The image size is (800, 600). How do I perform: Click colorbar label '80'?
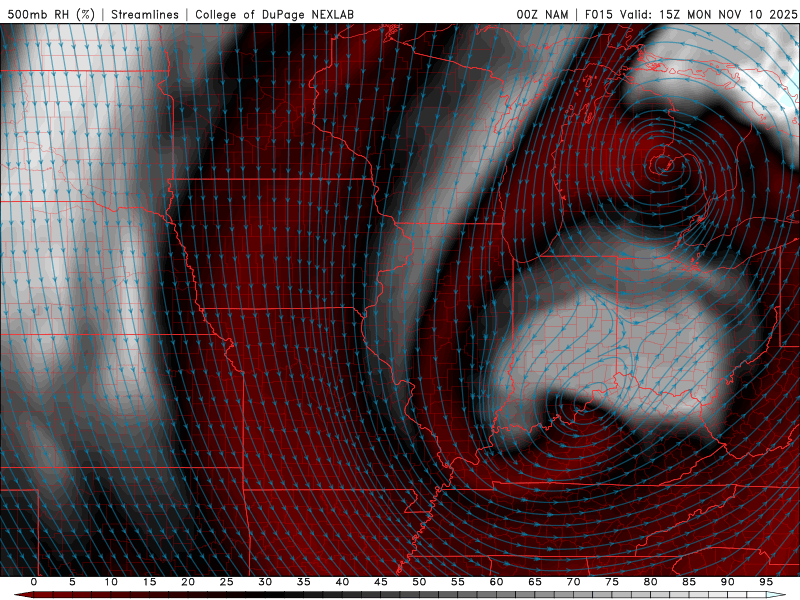pos(650,582)
